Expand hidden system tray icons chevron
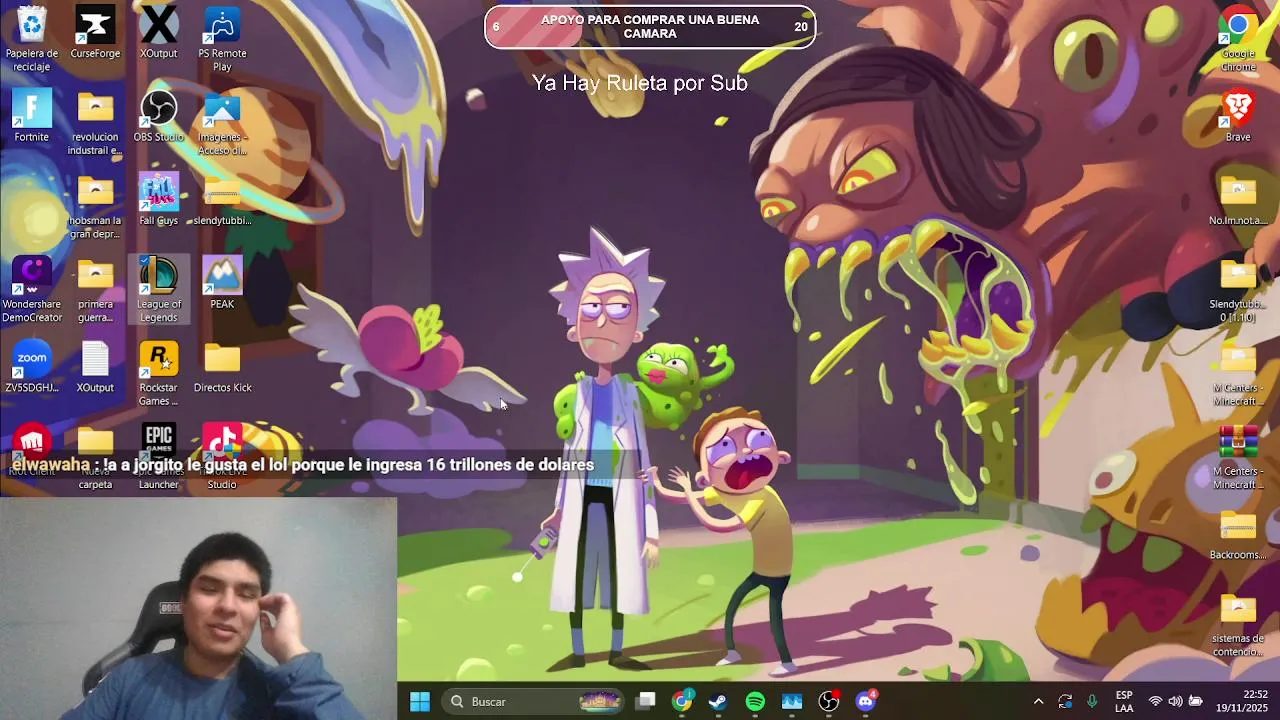Image resolution: width=1280 pixels, height=720 pixels. (1038, 702)
